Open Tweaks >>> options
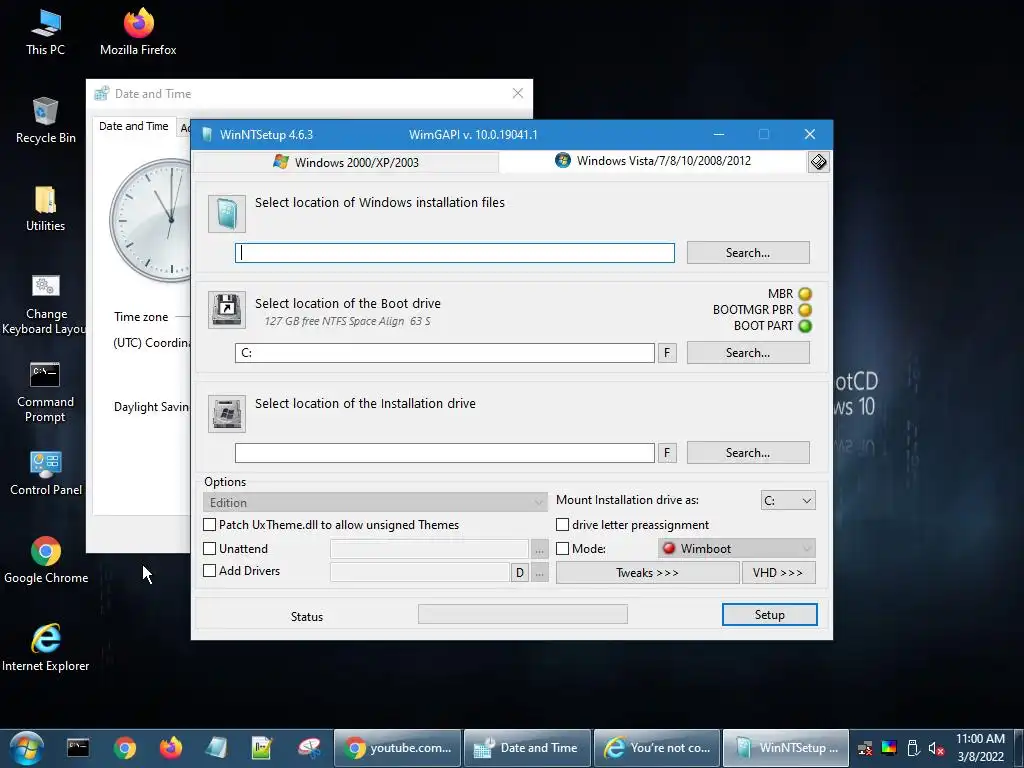 (x=647, y=573)
